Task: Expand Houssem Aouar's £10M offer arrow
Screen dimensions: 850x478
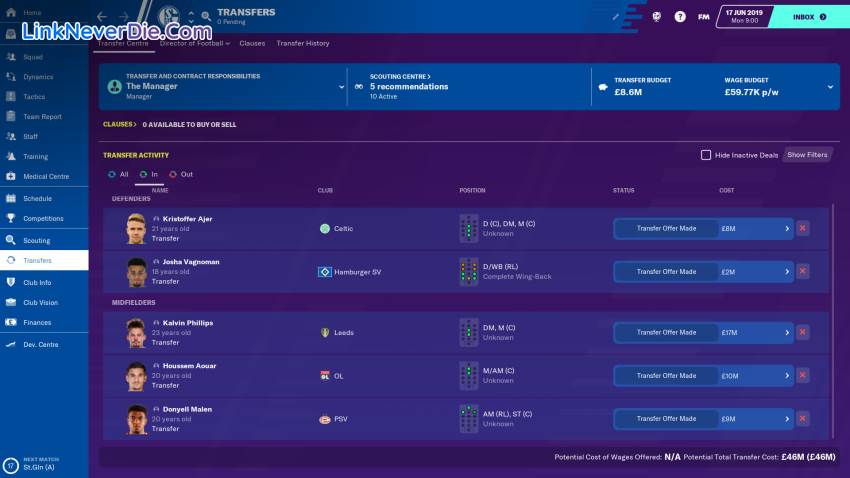Action: pyautogui.click(x=787, y=376)
